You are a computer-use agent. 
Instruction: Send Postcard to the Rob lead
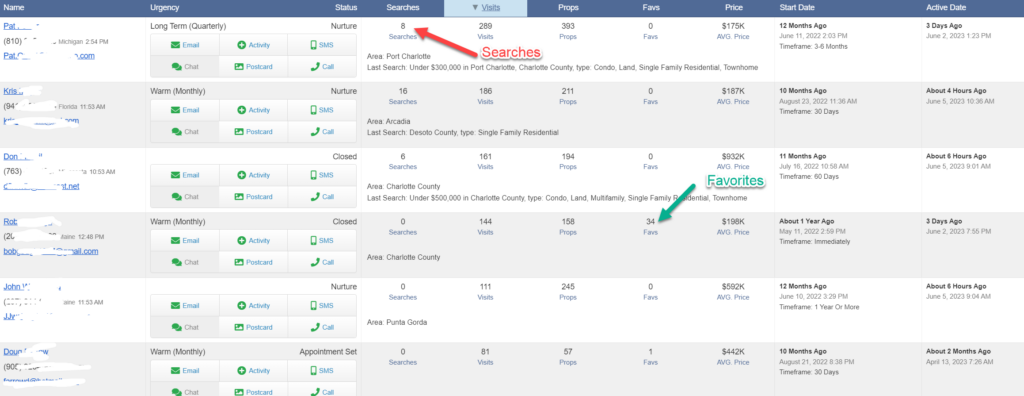(x=253, y=262)
